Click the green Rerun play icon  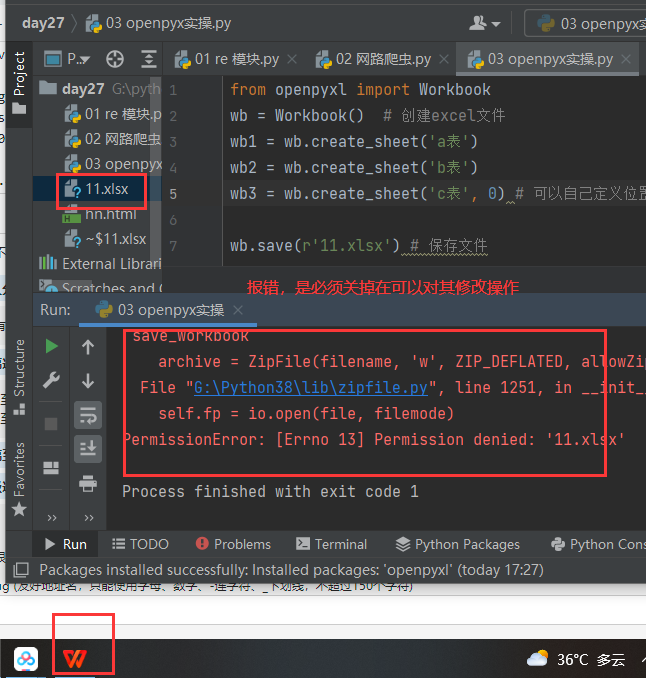[x=51, y=346]
